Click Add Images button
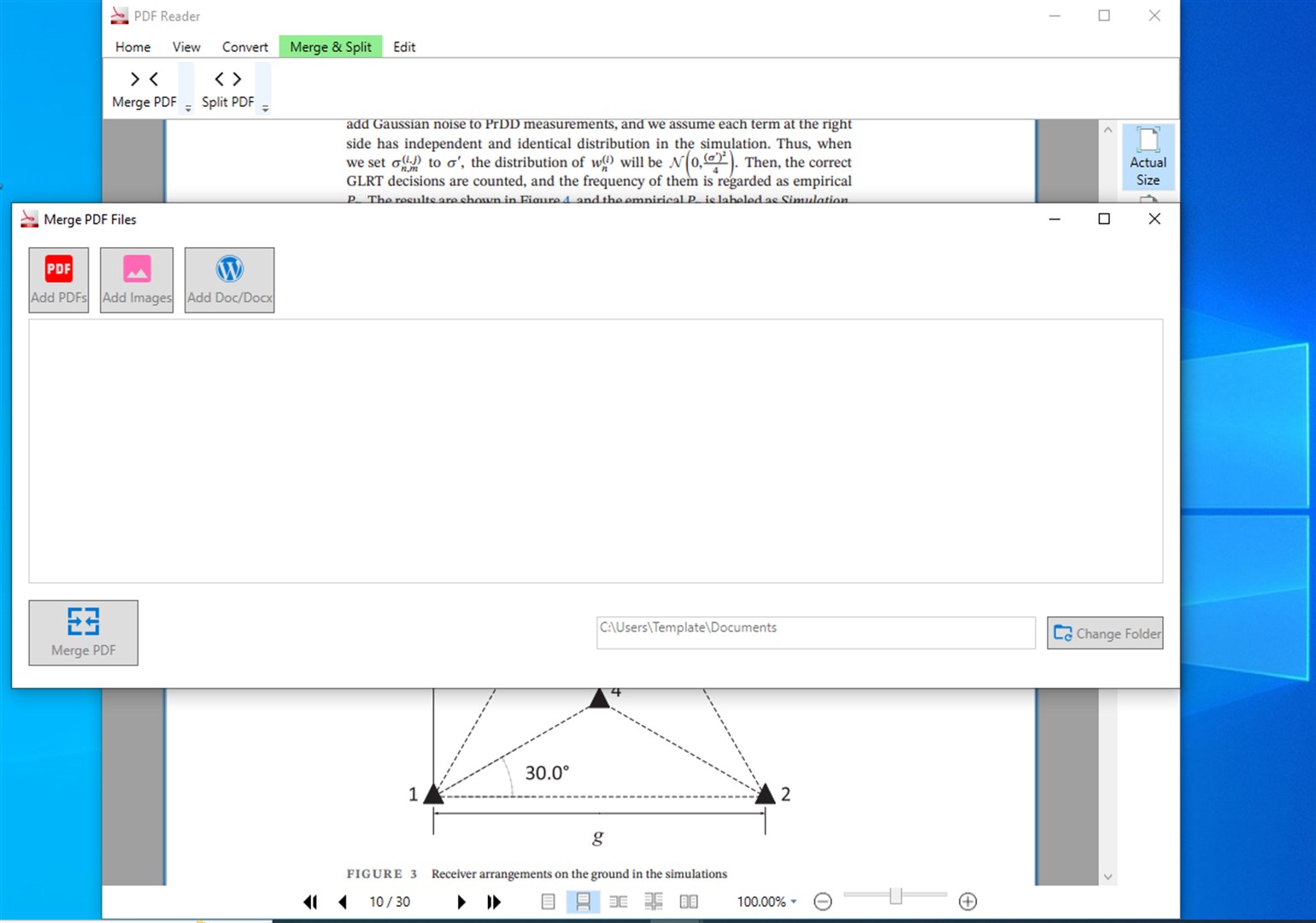Image resolution: width=1316 pixels, height=923 pixels. [x=137, y=280]
